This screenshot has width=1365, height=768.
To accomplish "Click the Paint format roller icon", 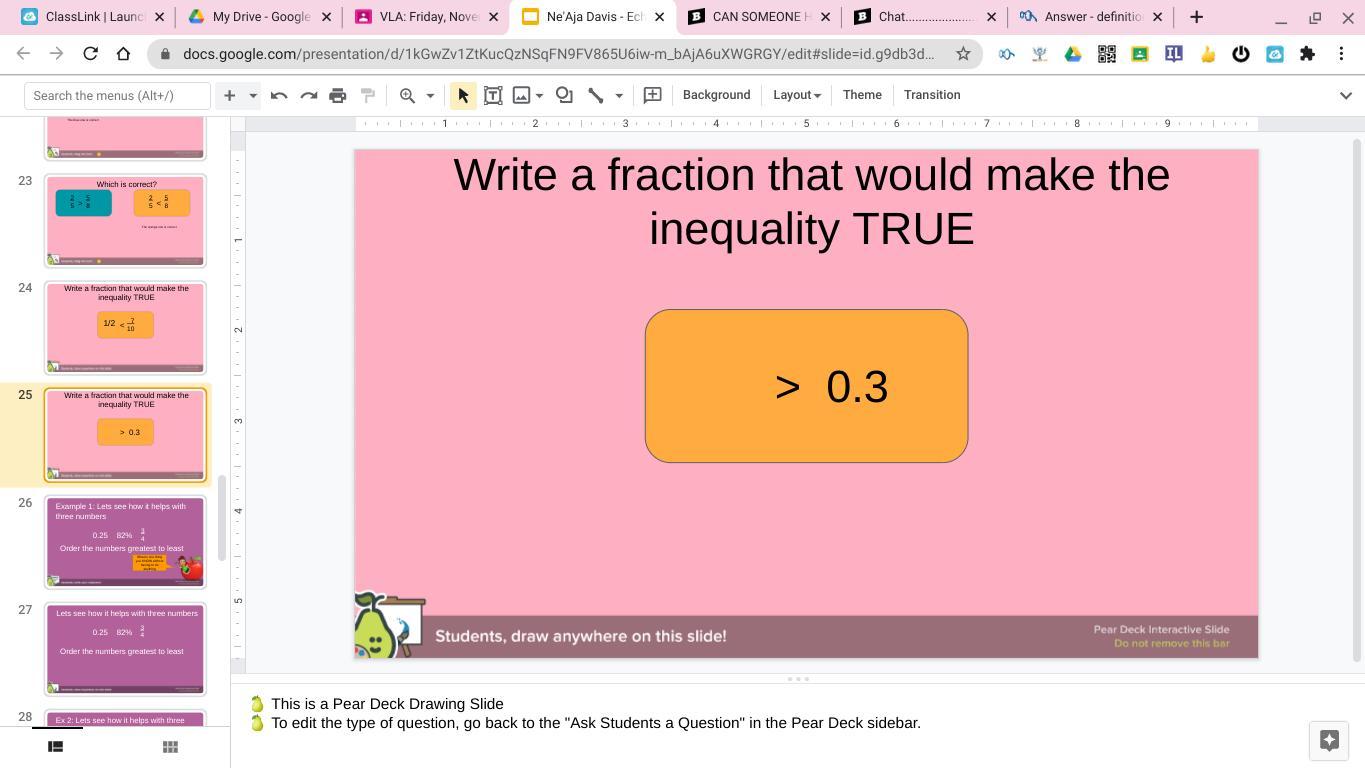I will (368, 95).
